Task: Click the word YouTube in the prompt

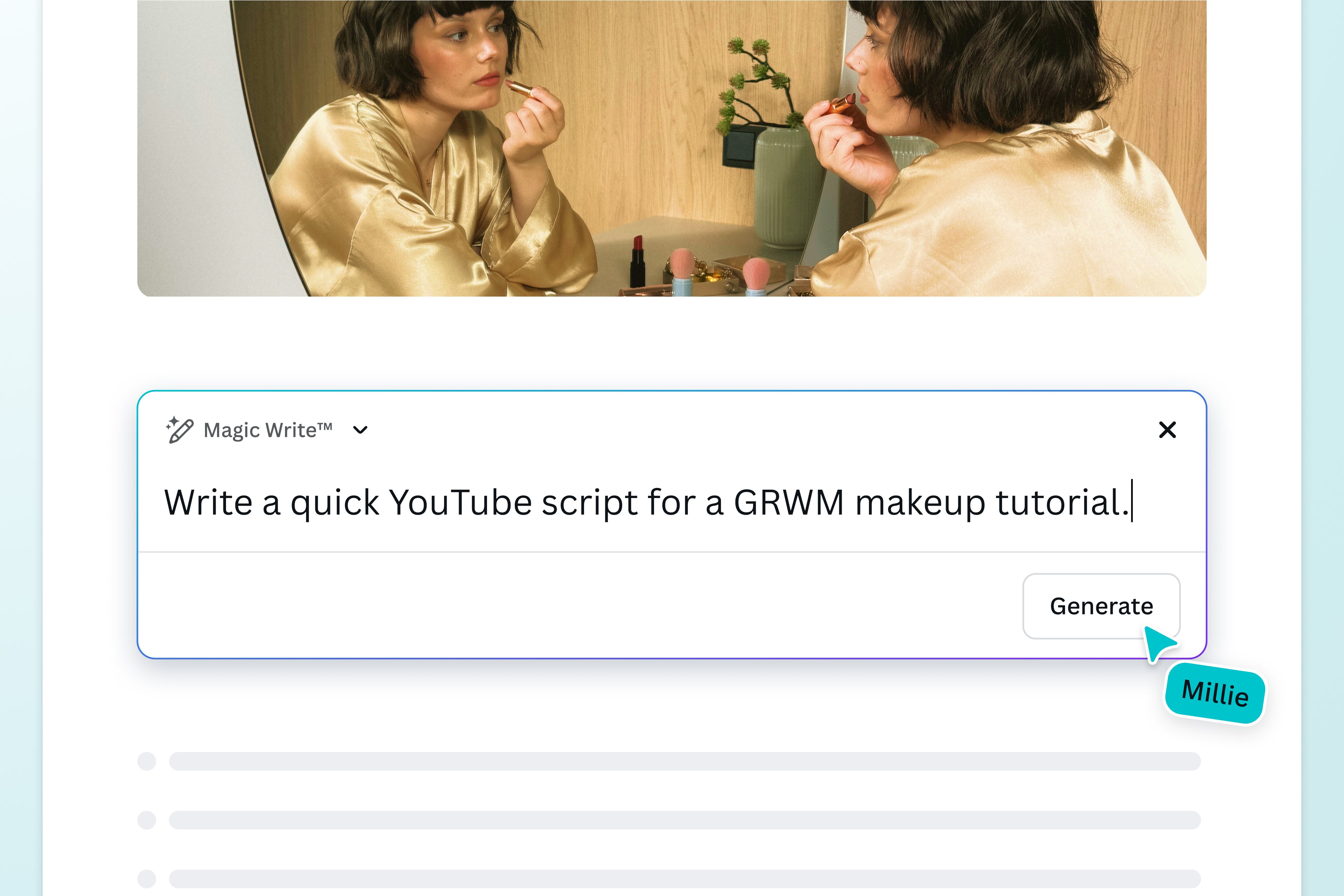Action: [460, 503]
